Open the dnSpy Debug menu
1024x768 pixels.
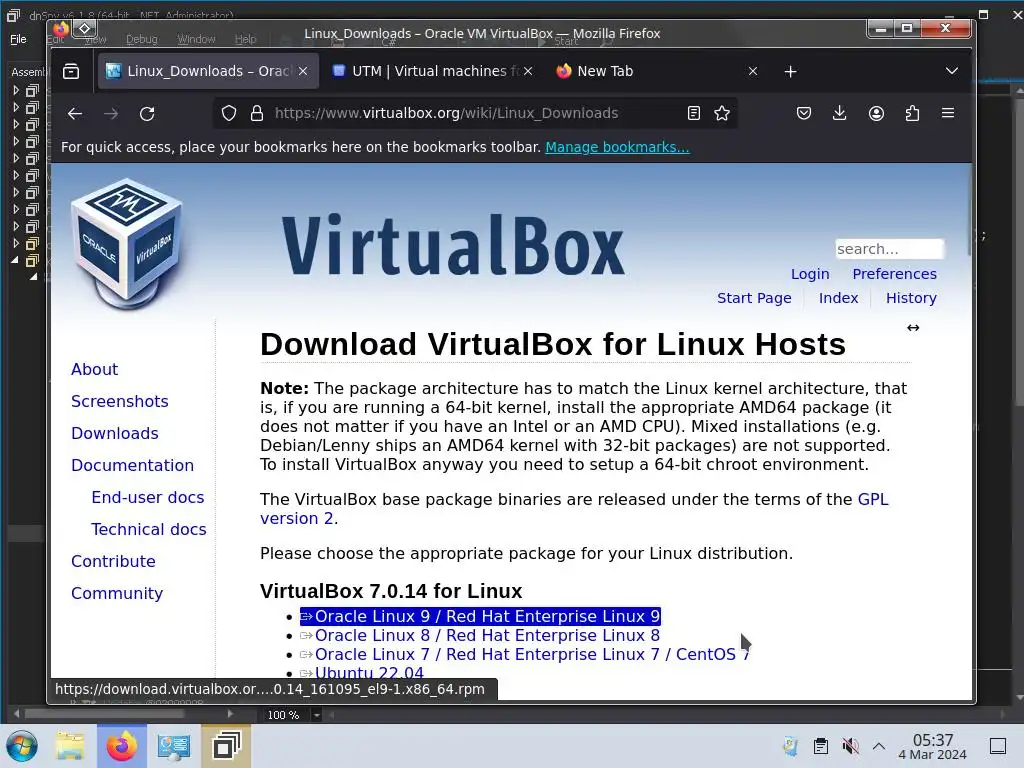click(142, 39)
